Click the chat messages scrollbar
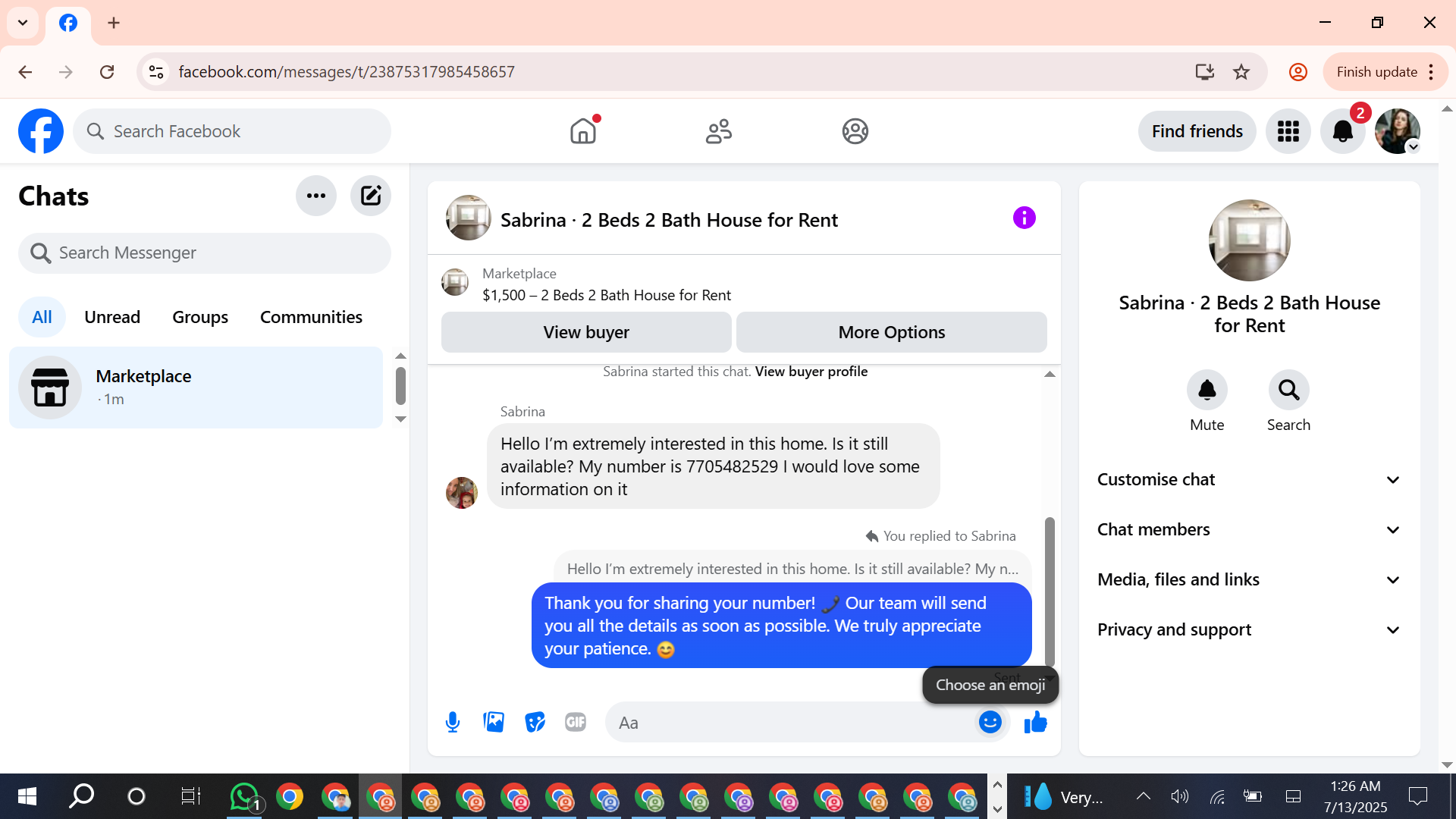 pyautogui.click(x=1050, y=591)
